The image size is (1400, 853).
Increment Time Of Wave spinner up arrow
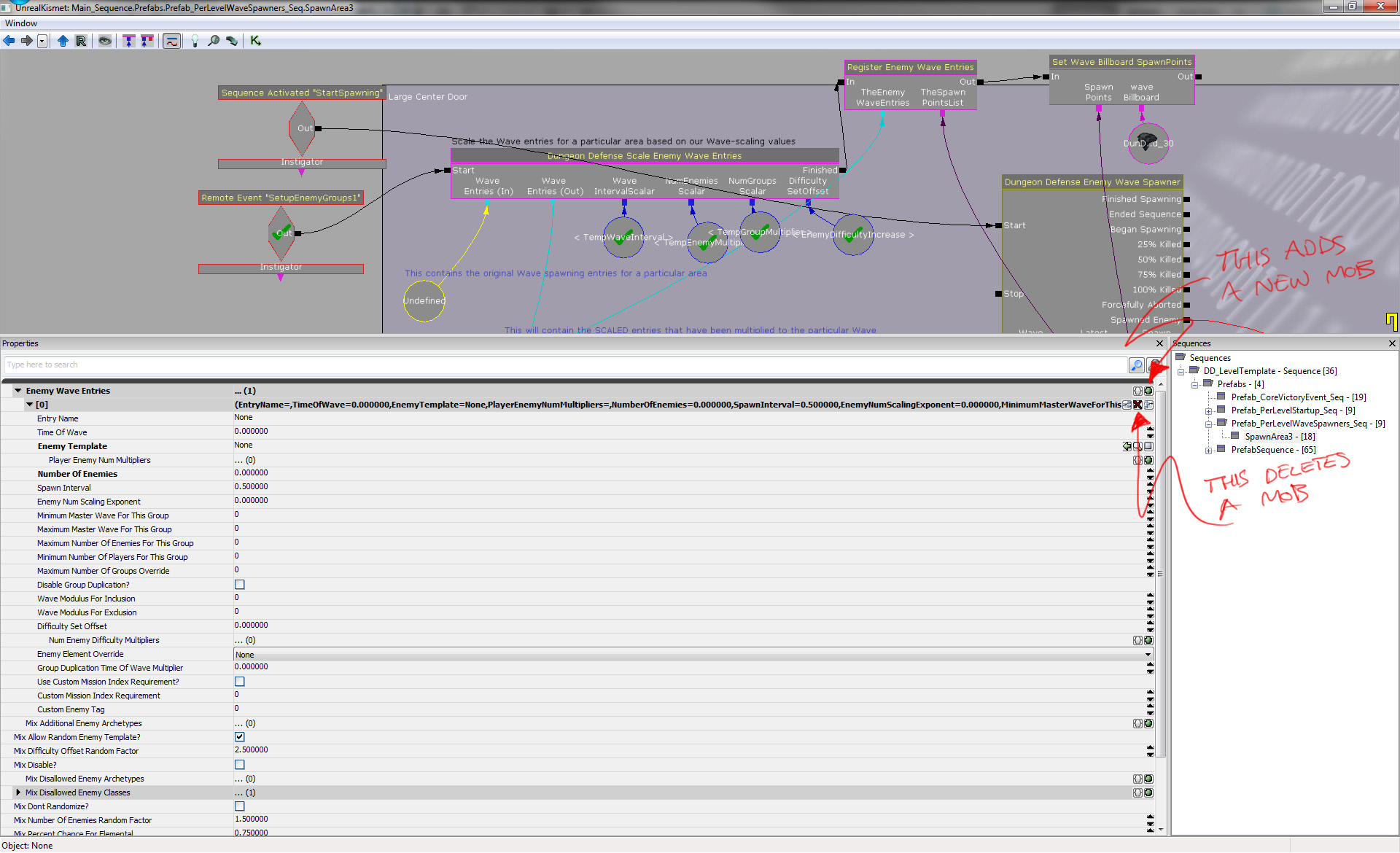pyautogui.click(x=1151, y=429)
